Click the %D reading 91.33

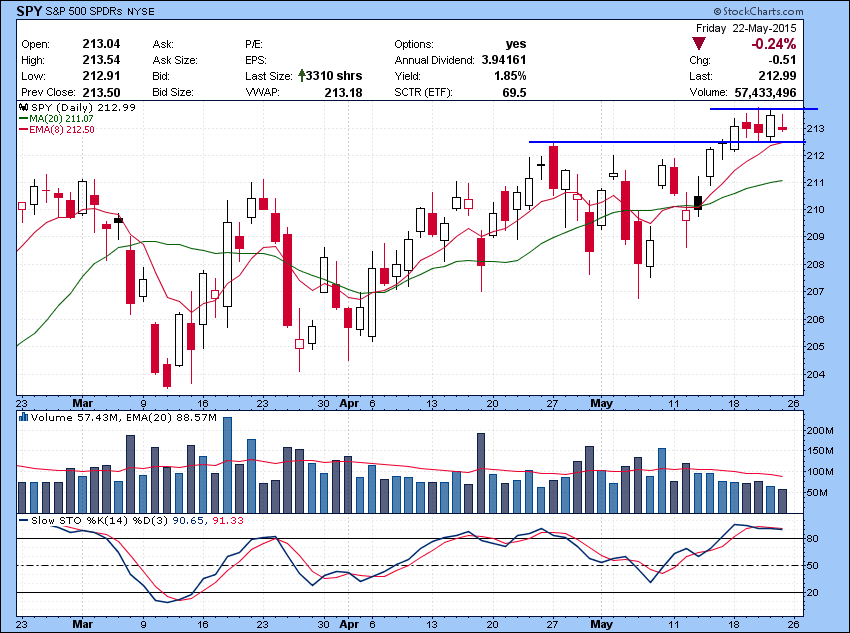point(228,520)
